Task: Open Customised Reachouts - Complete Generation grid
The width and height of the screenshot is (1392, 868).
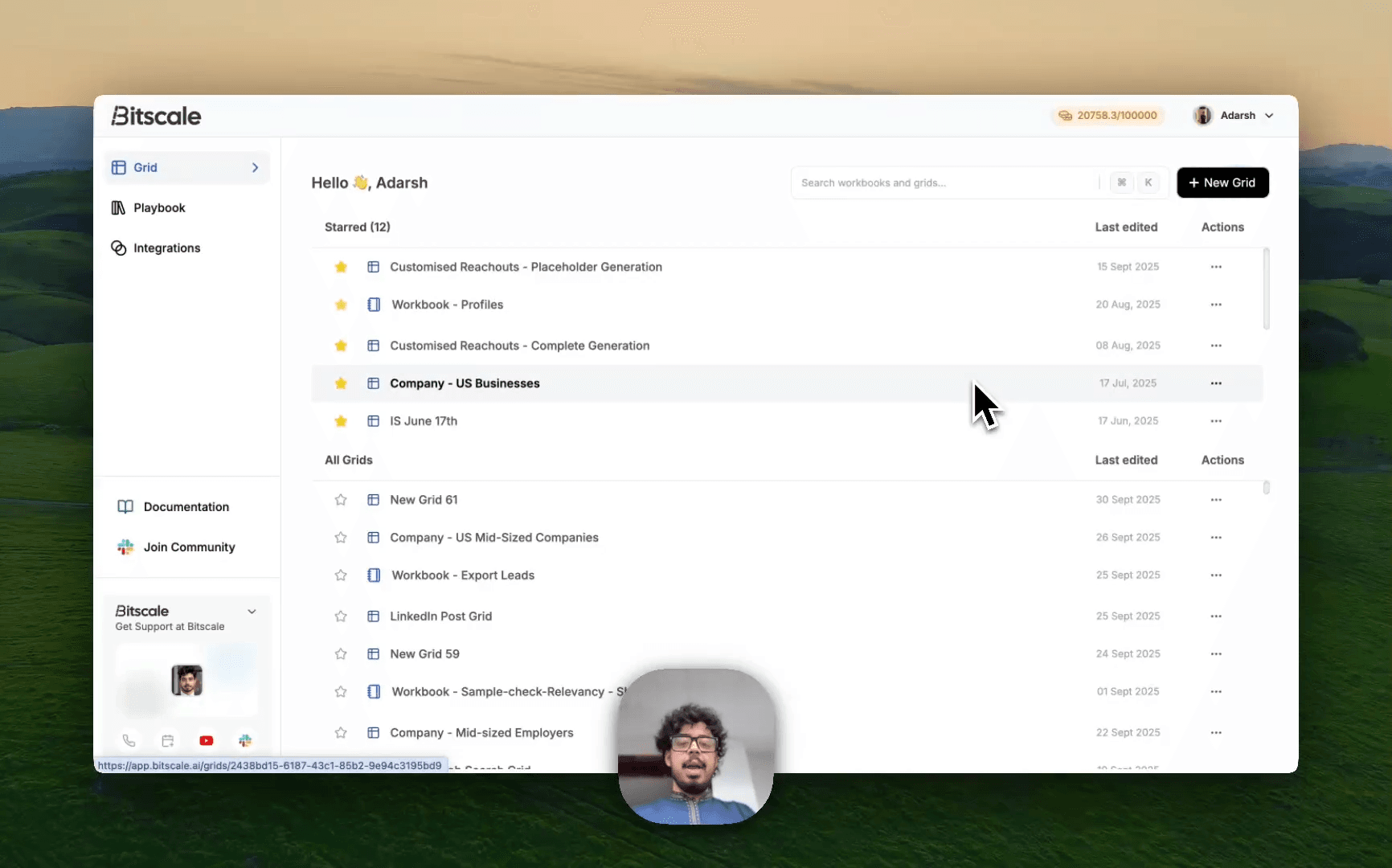Action: (x=519, y=346)
